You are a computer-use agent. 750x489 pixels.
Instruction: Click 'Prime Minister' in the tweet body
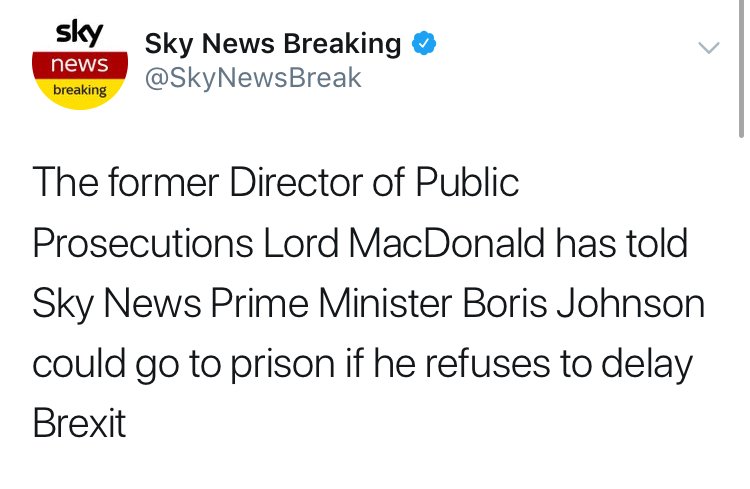coord(331,303)
